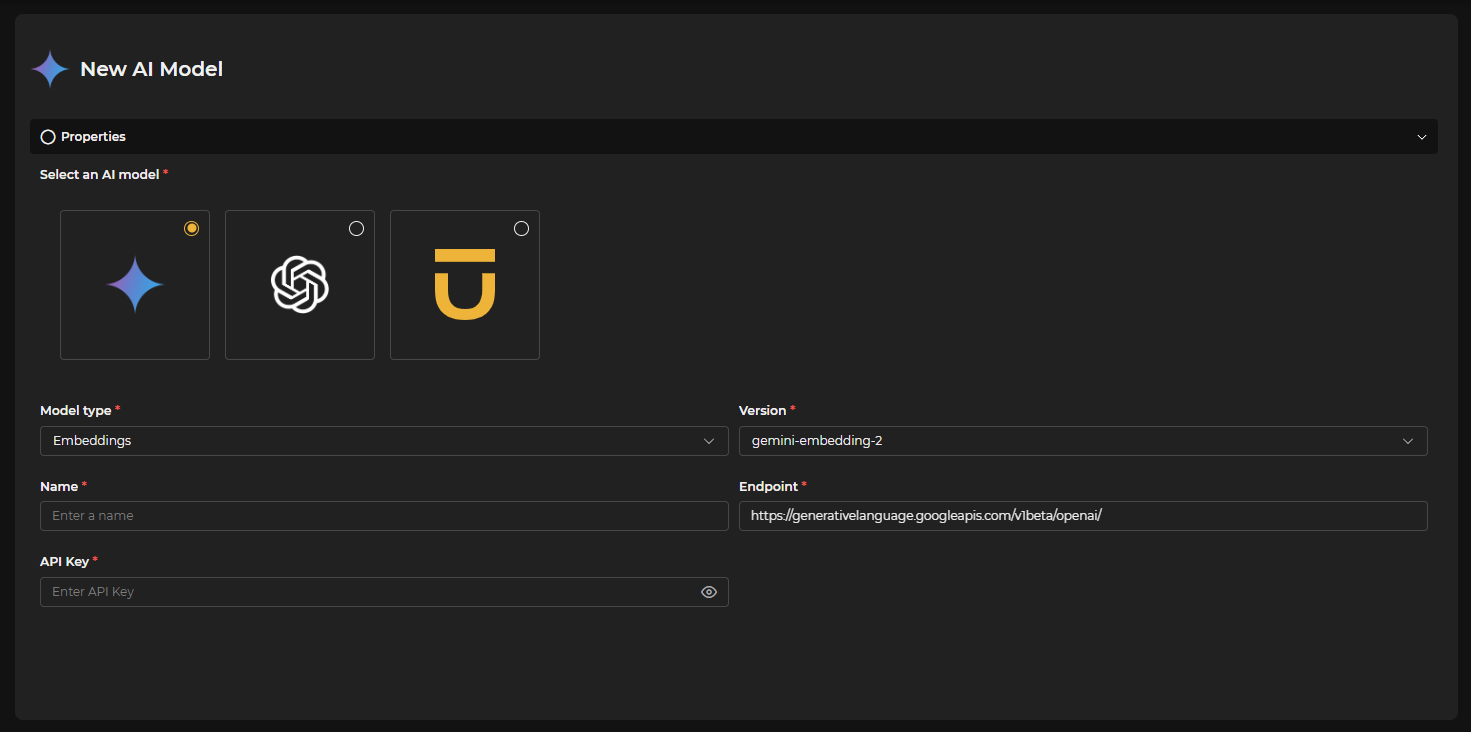Screen dimensions: 1471x732
Task: Choose the third model's radio button
Action: coord(521,229)
